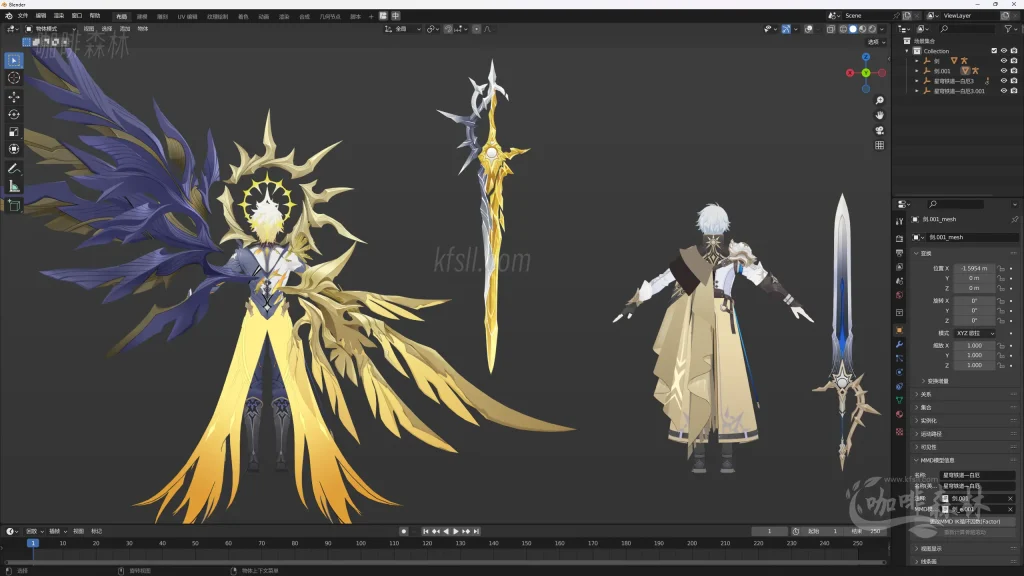Play the animation forward
The height and width of the screenshot is (576, 1024).
[456, 532]
